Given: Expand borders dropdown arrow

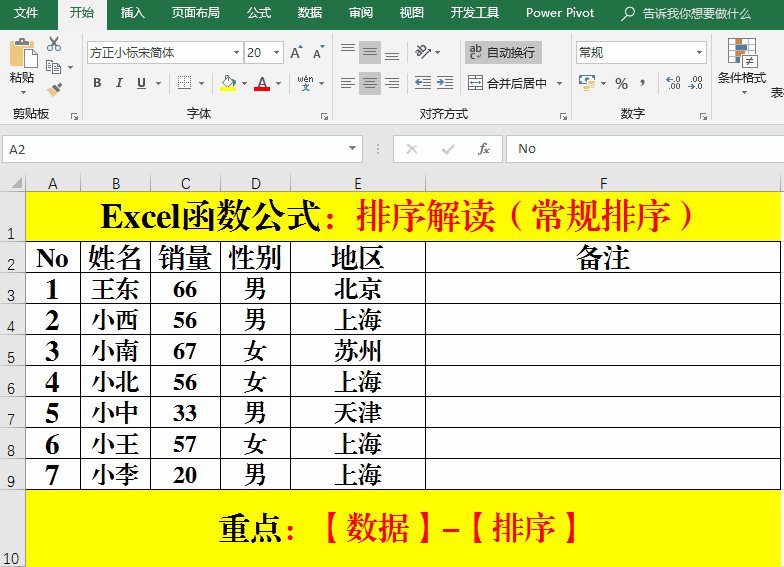Looking at the screenshot, I should pos(202,84).
